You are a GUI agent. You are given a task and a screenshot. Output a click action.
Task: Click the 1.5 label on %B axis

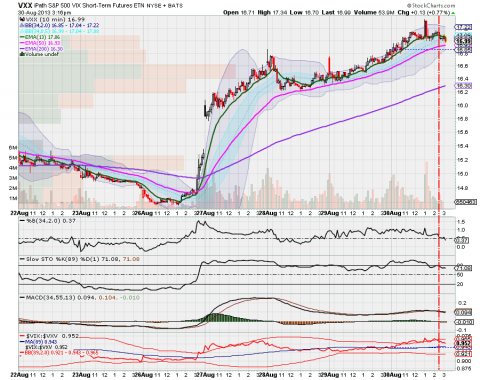pyautogui.click(x=461, y=222)
